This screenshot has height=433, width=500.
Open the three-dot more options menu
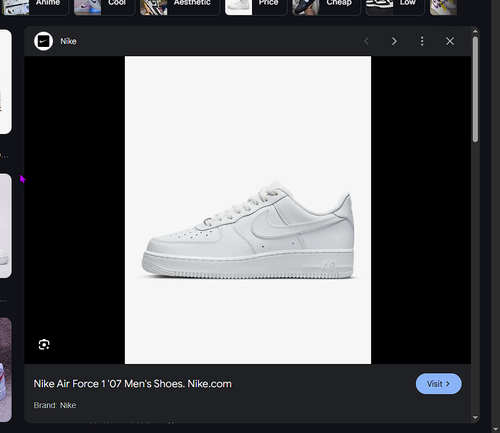coord(422,41)
